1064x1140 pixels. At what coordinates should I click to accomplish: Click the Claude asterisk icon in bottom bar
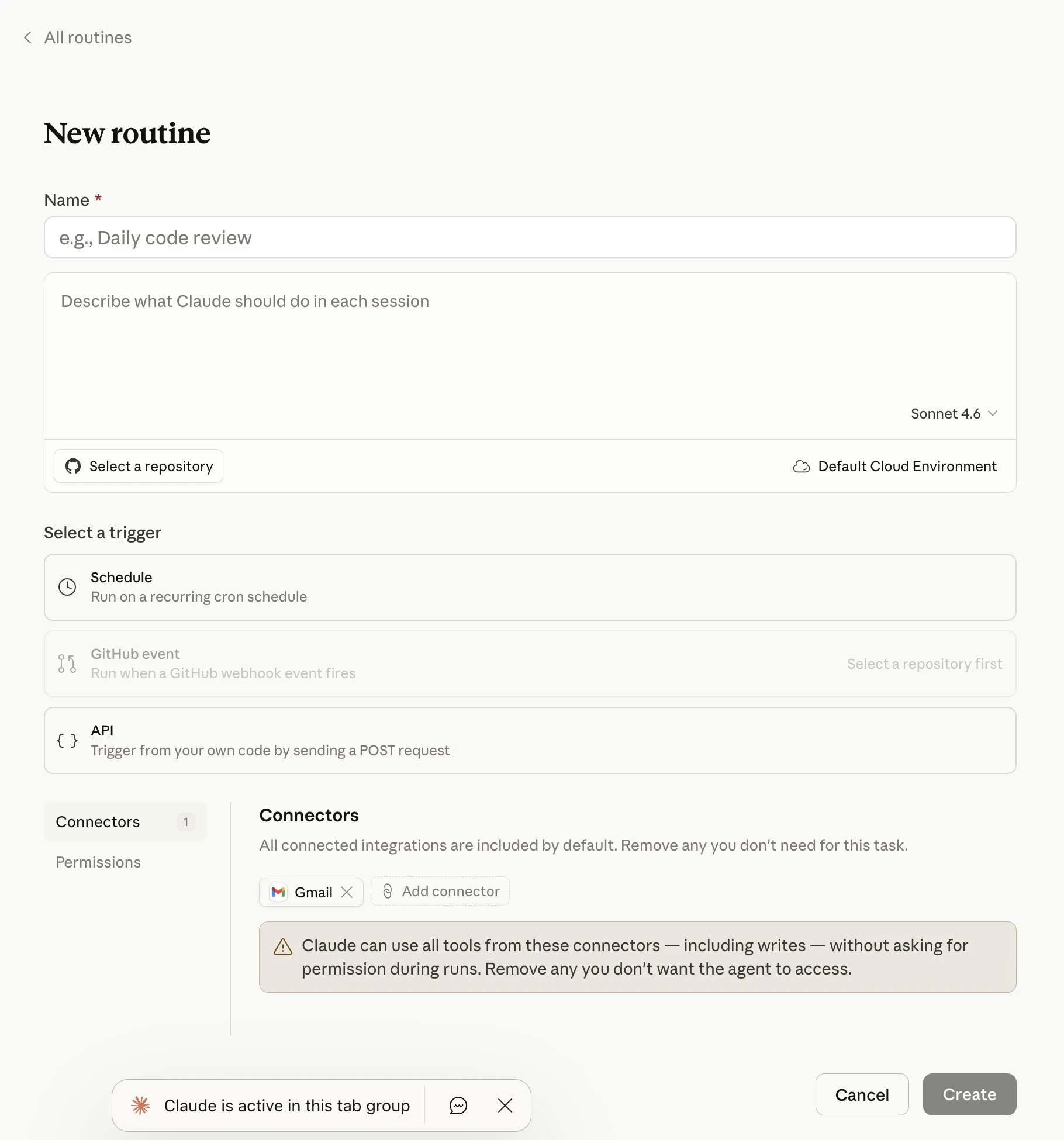coord(141,1105)
